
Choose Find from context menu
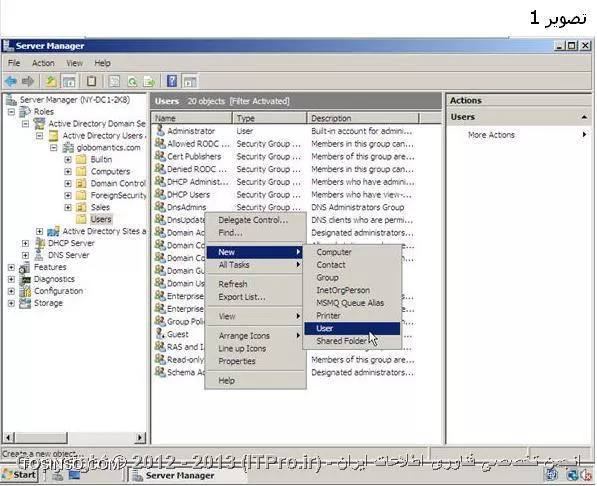[x=255, y=232]
